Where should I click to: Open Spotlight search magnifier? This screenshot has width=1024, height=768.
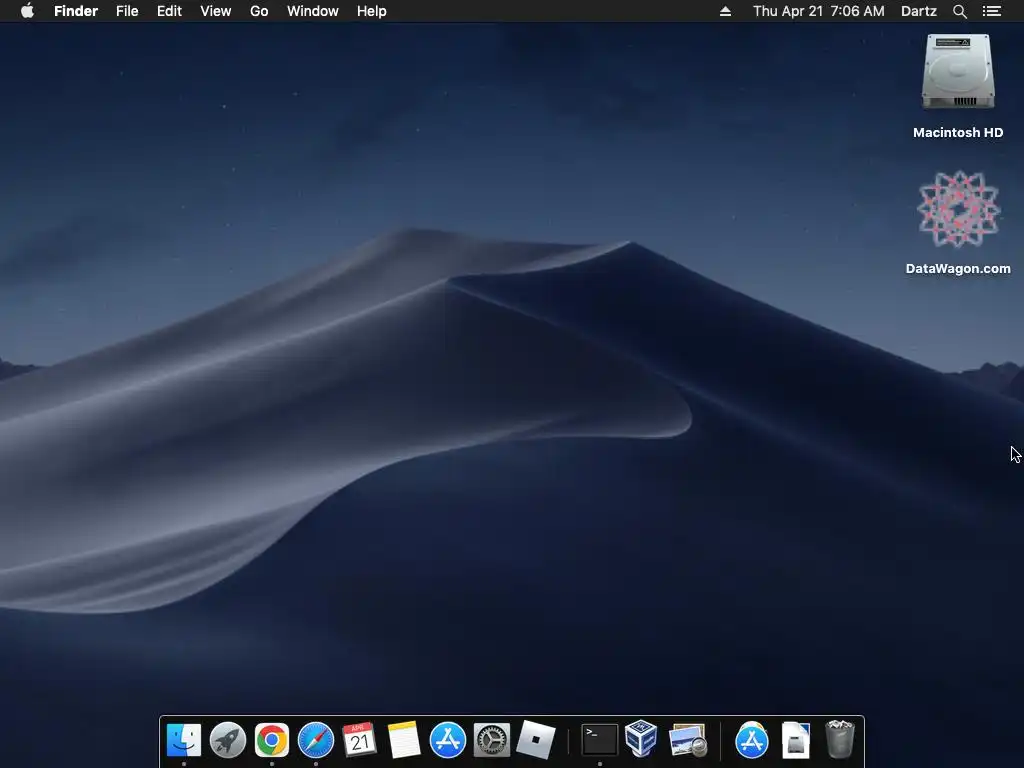[x=959, y=11]
